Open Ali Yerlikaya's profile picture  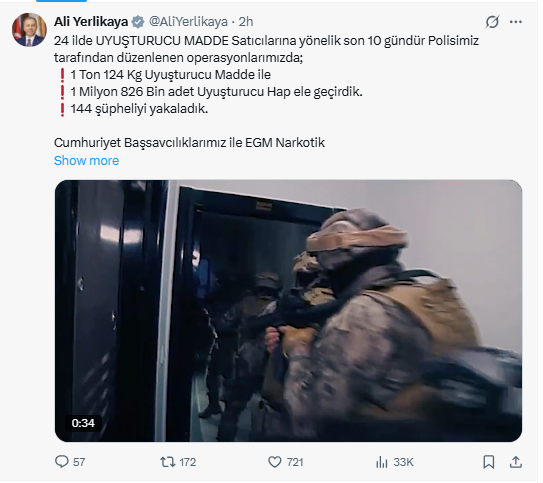[29, 30]
